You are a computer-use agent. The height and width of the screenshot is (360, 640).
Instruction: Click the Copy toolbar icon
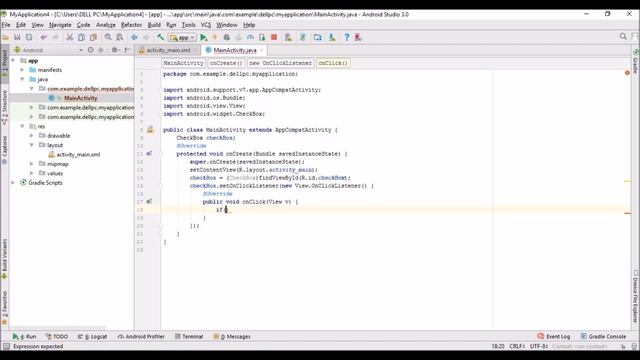tap(82, 38)
